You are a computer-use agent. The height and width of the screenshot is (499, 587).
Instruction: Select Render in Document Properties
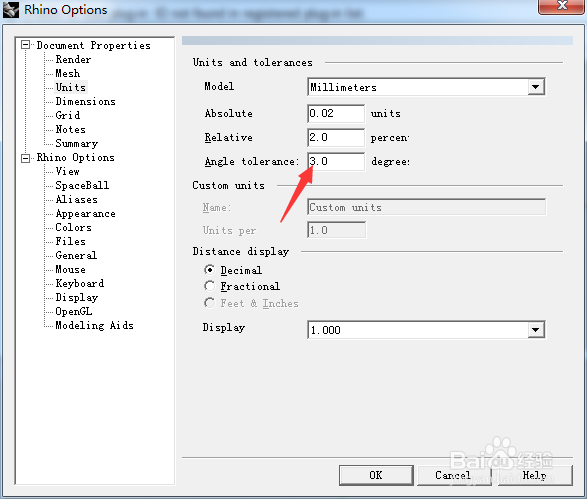click(73, 60)
